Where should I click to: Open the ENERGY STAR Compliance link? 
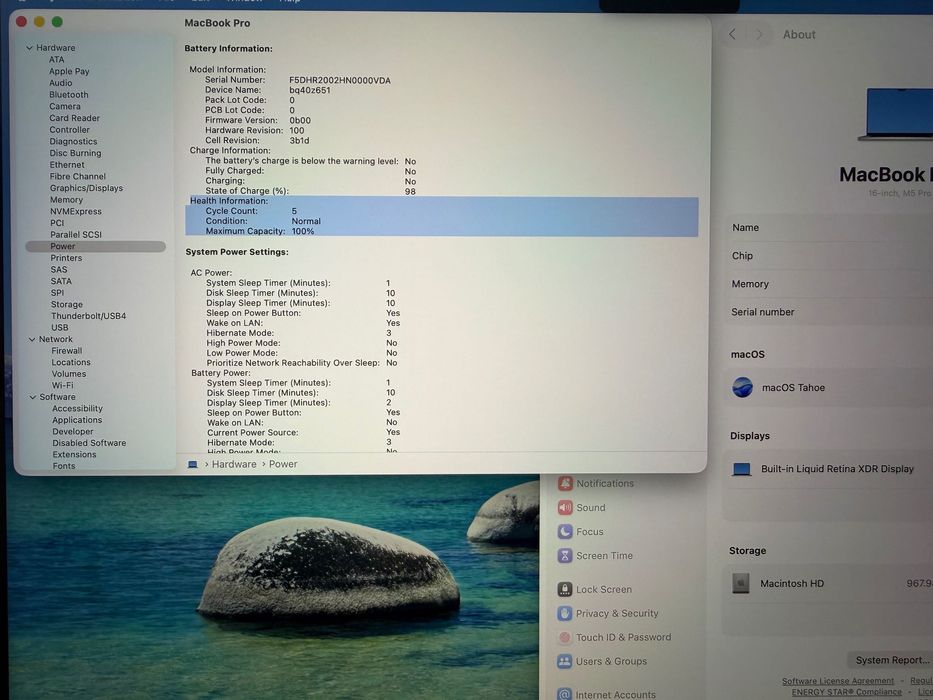(x=846, y=692)
